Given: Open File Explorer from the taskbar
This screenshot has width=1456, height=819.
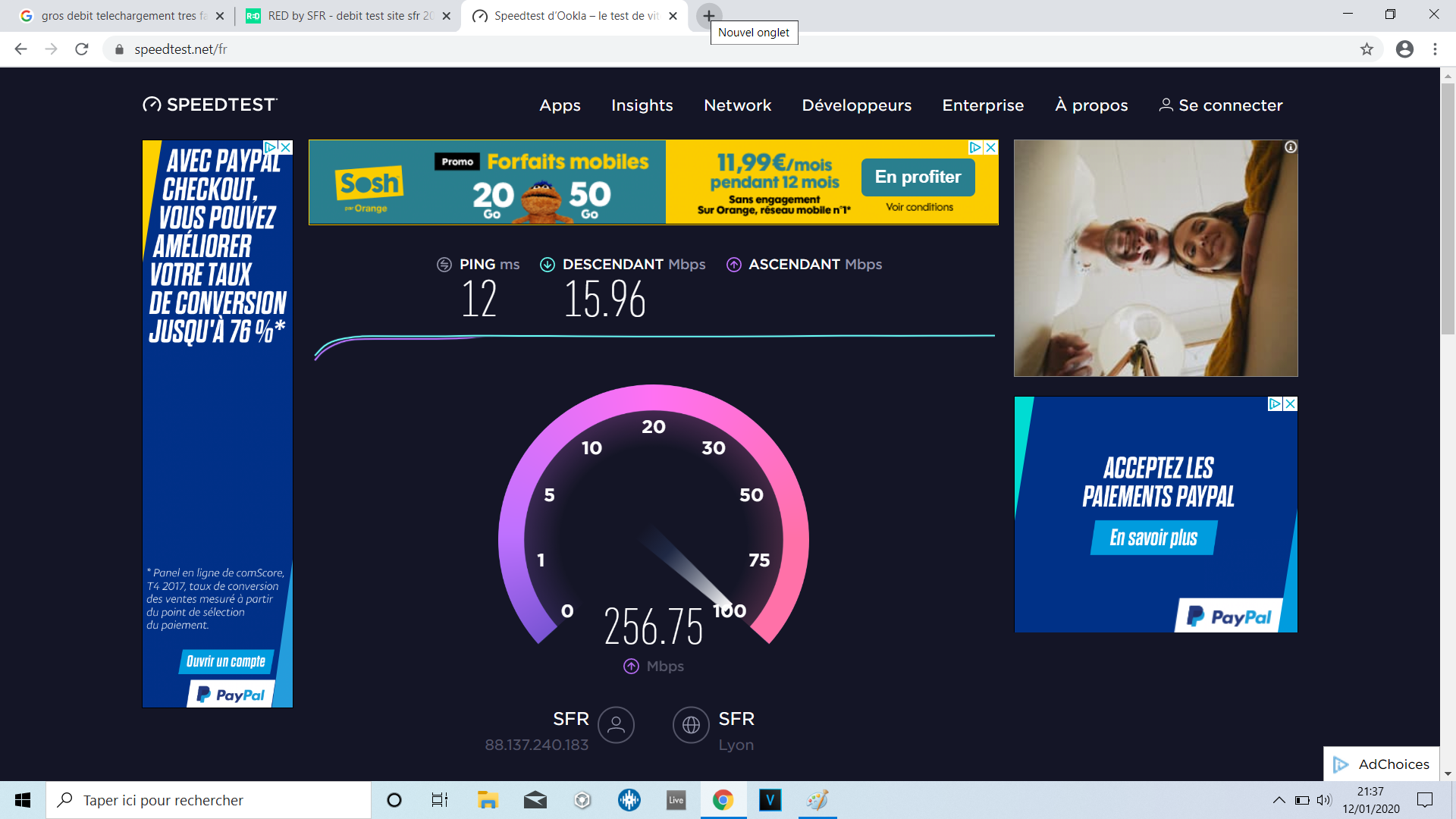Looking at the screenshot, I should coord(487,800).
